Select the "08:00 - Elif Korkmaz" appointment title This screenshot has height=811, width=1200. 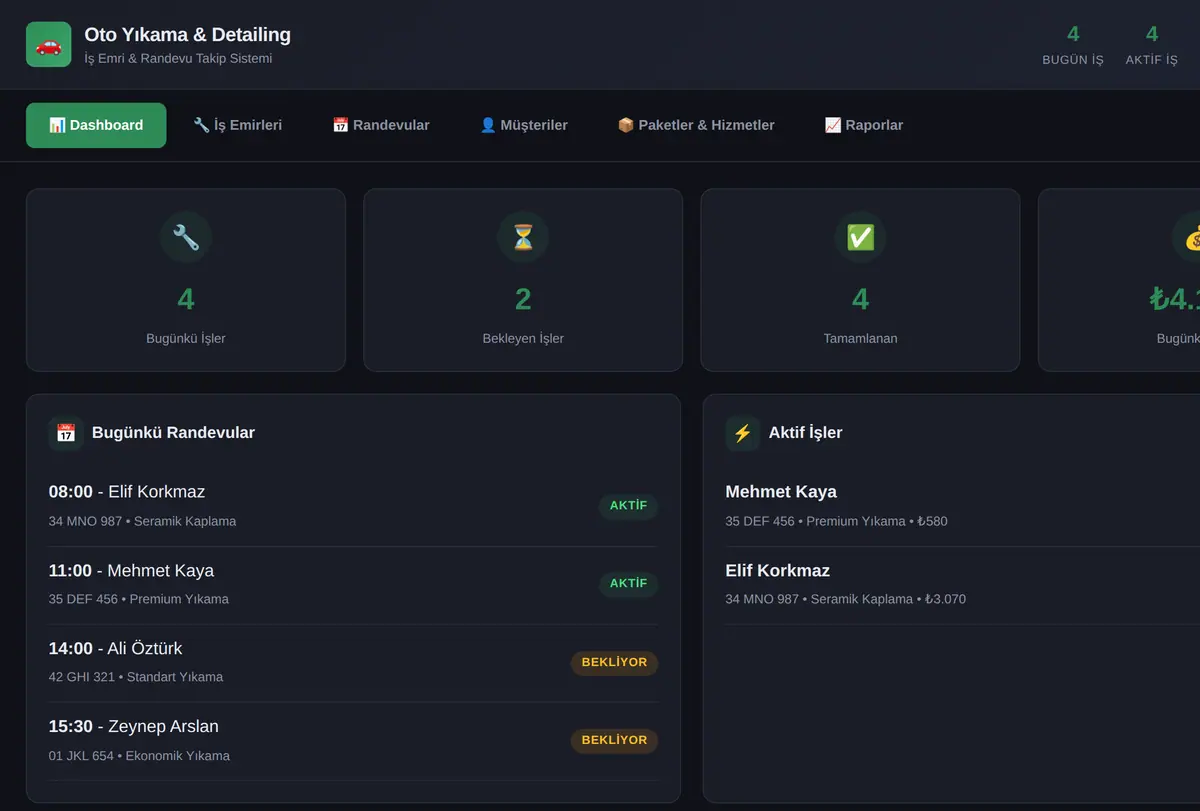click(127, 492)
